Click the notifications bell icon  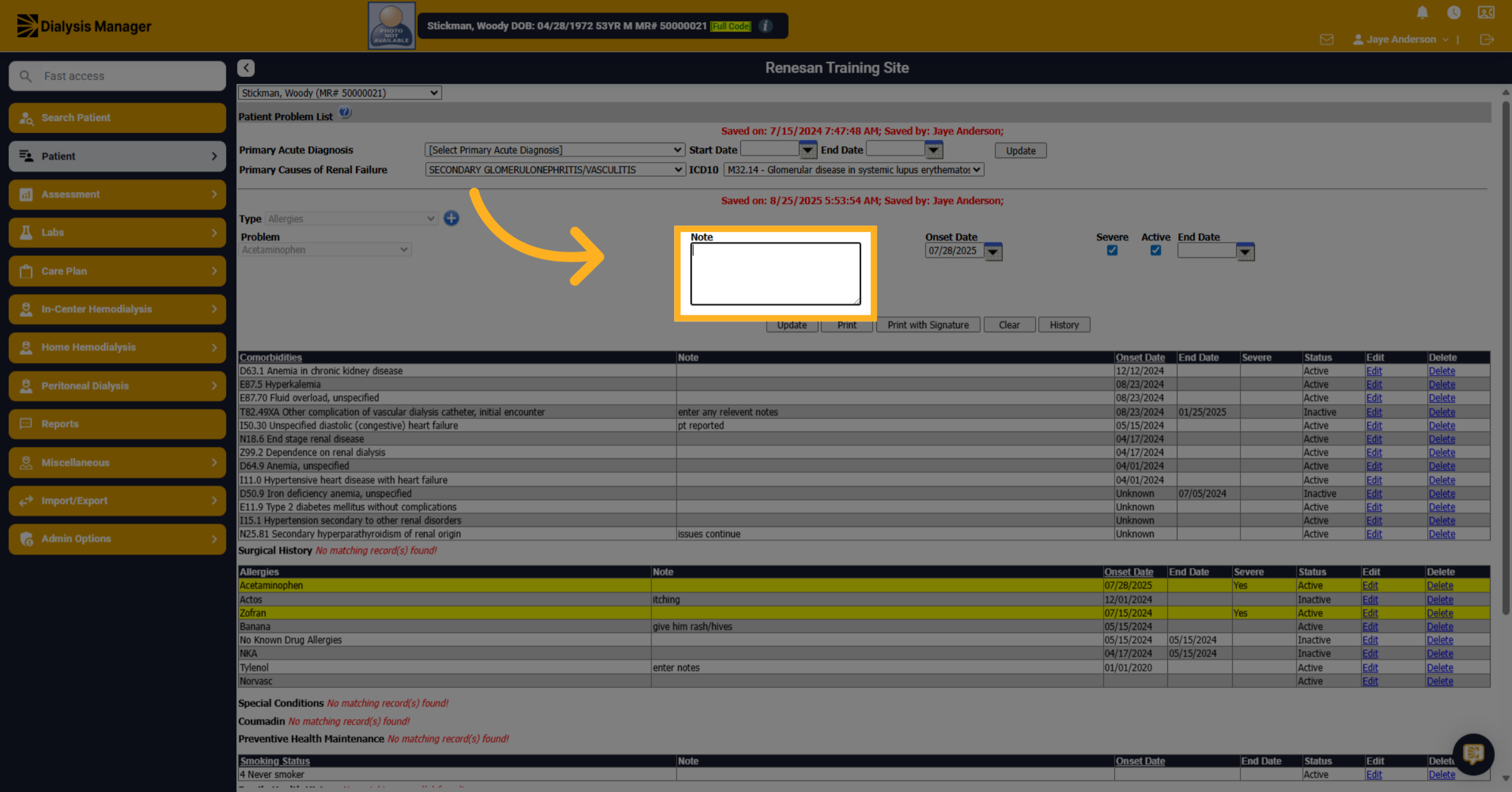pos(1422,13)
